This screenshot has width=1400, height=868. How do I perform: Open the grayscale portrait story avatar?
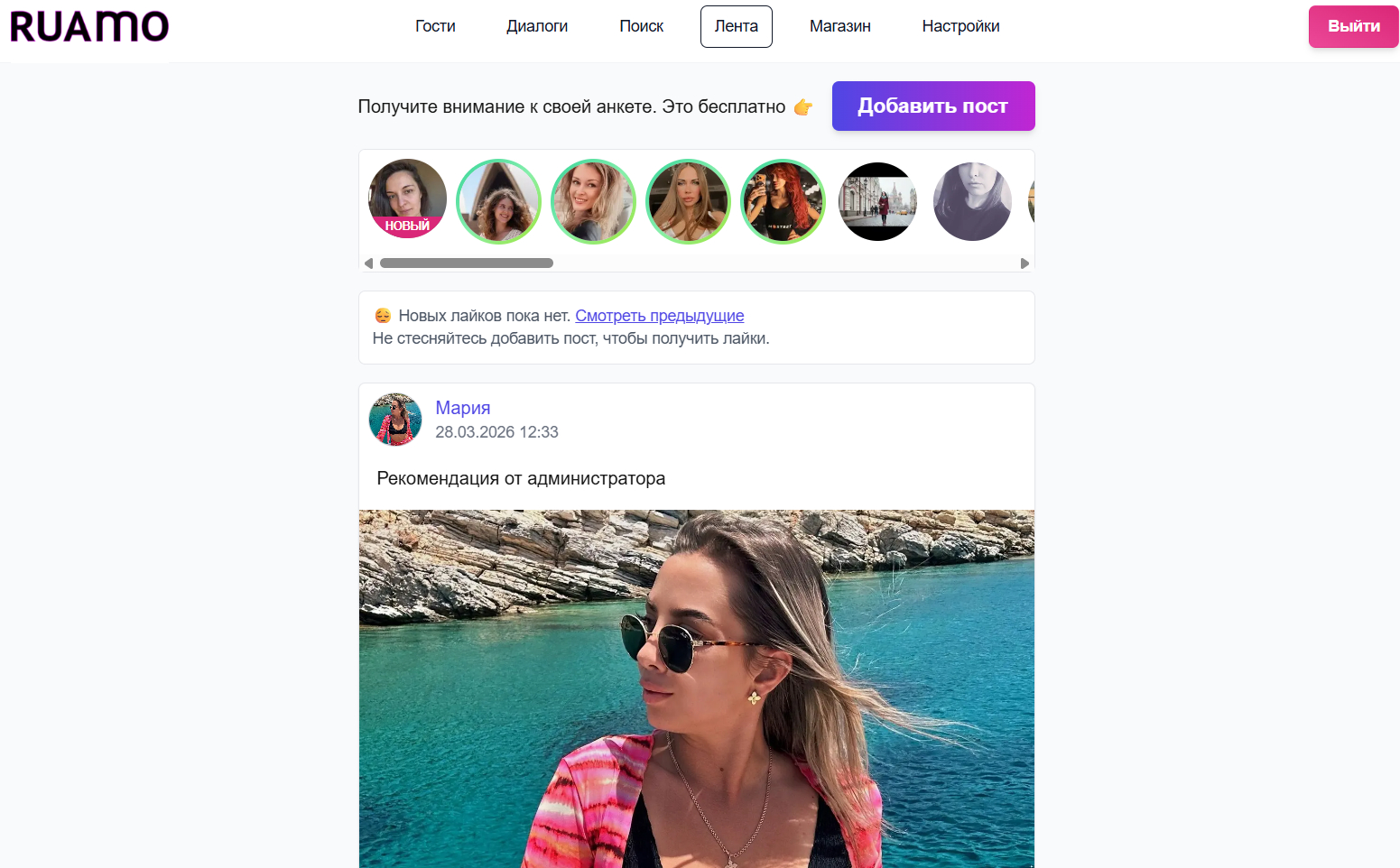click(972, 201)
